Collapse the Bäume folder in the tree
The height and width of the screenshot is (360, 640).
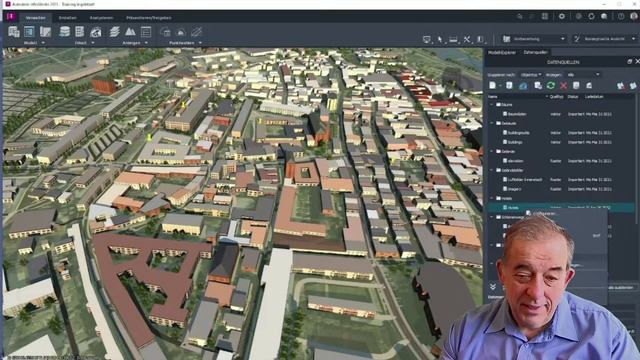tap(492, 104)
